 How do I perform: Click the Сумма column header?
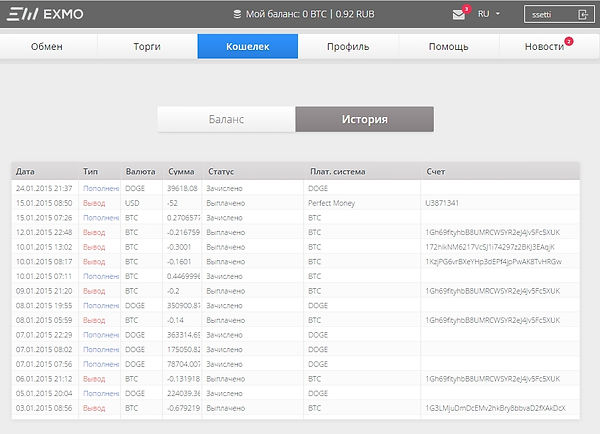(x=181, y=171)
